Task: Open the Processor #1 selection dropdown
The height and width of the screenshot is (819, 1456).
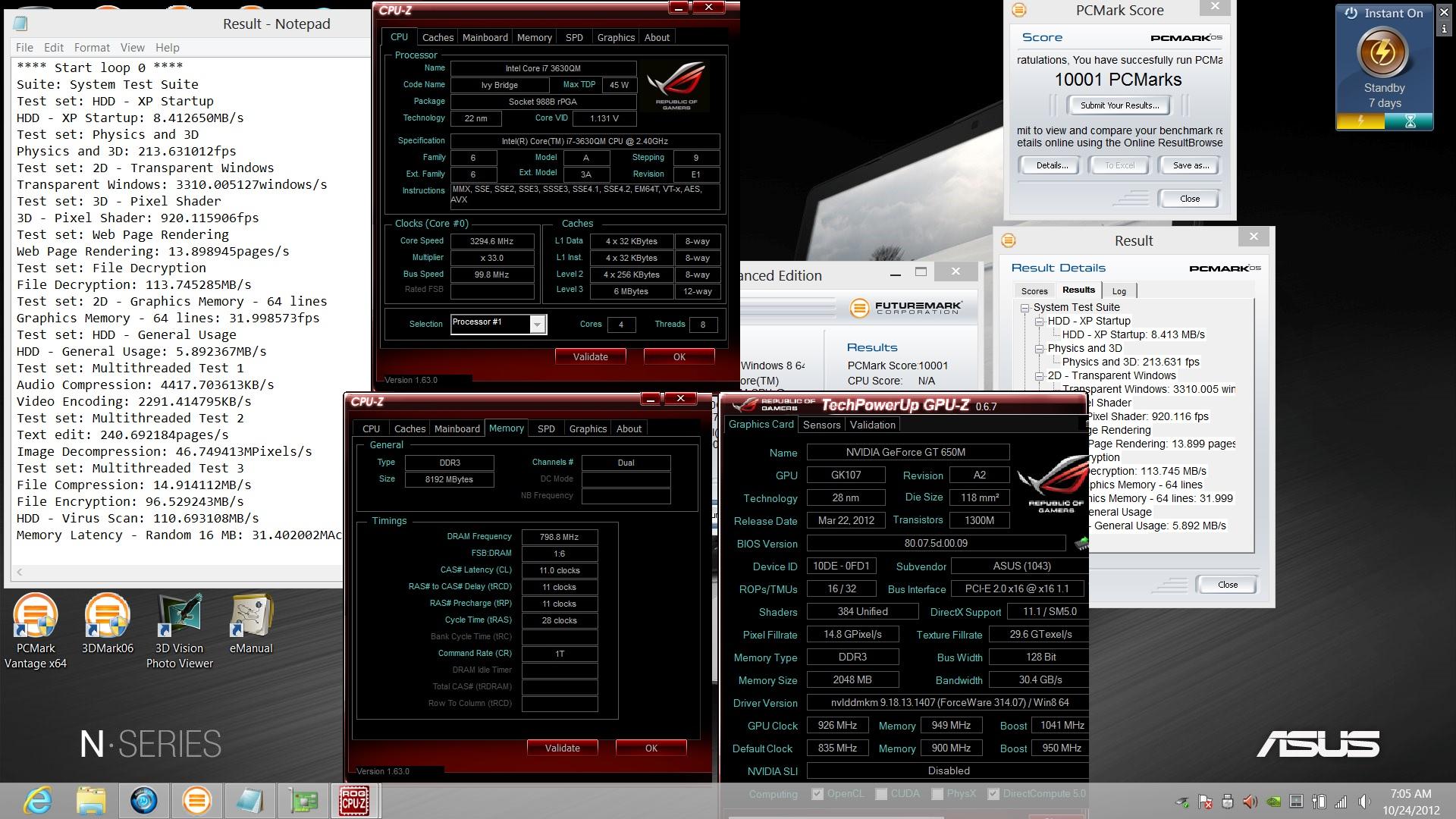Action: (x=537, y=324)
